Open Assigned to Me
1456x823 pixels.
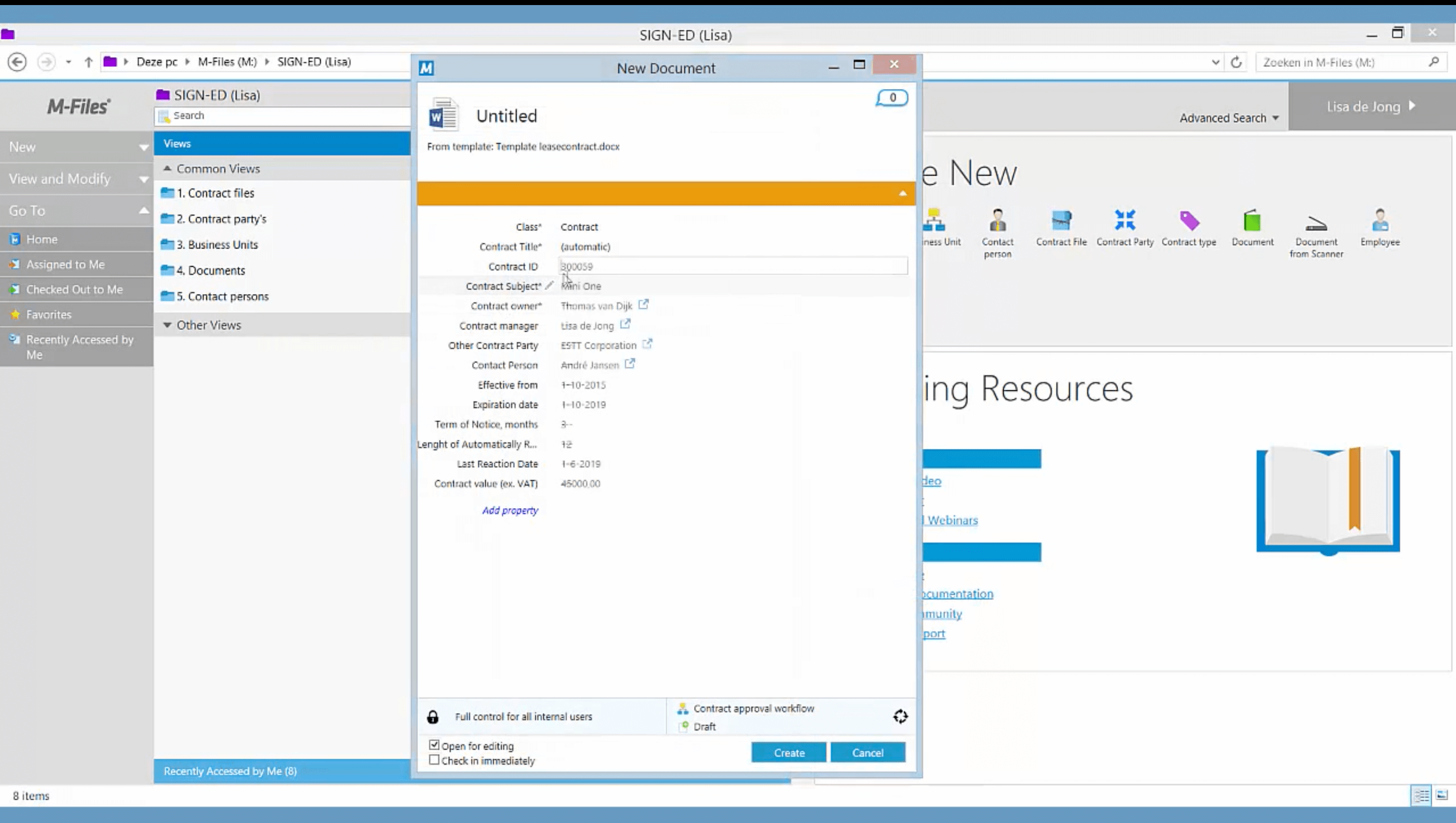point(76,264)
